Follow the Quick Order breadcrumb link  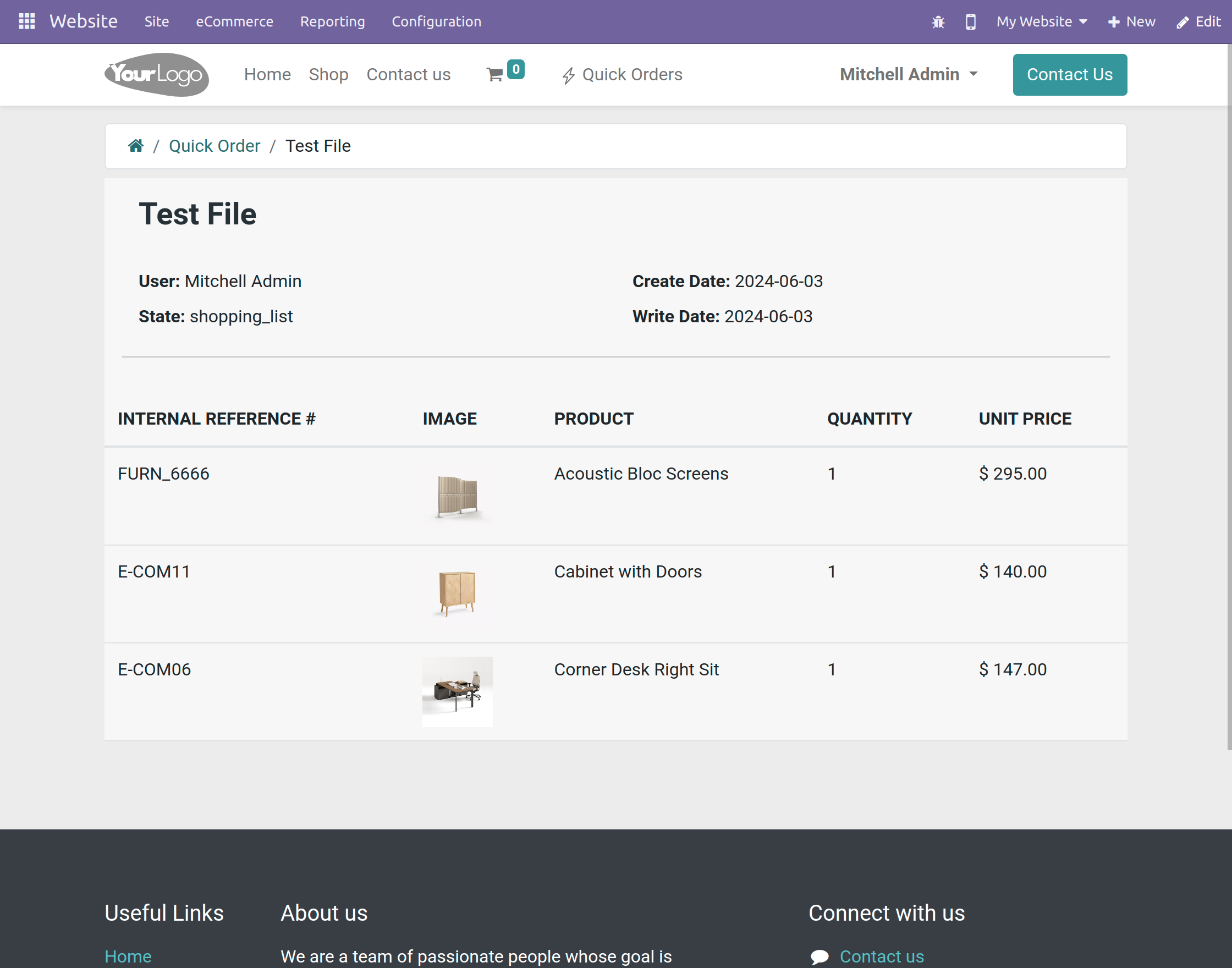click(x=214, y=146)
